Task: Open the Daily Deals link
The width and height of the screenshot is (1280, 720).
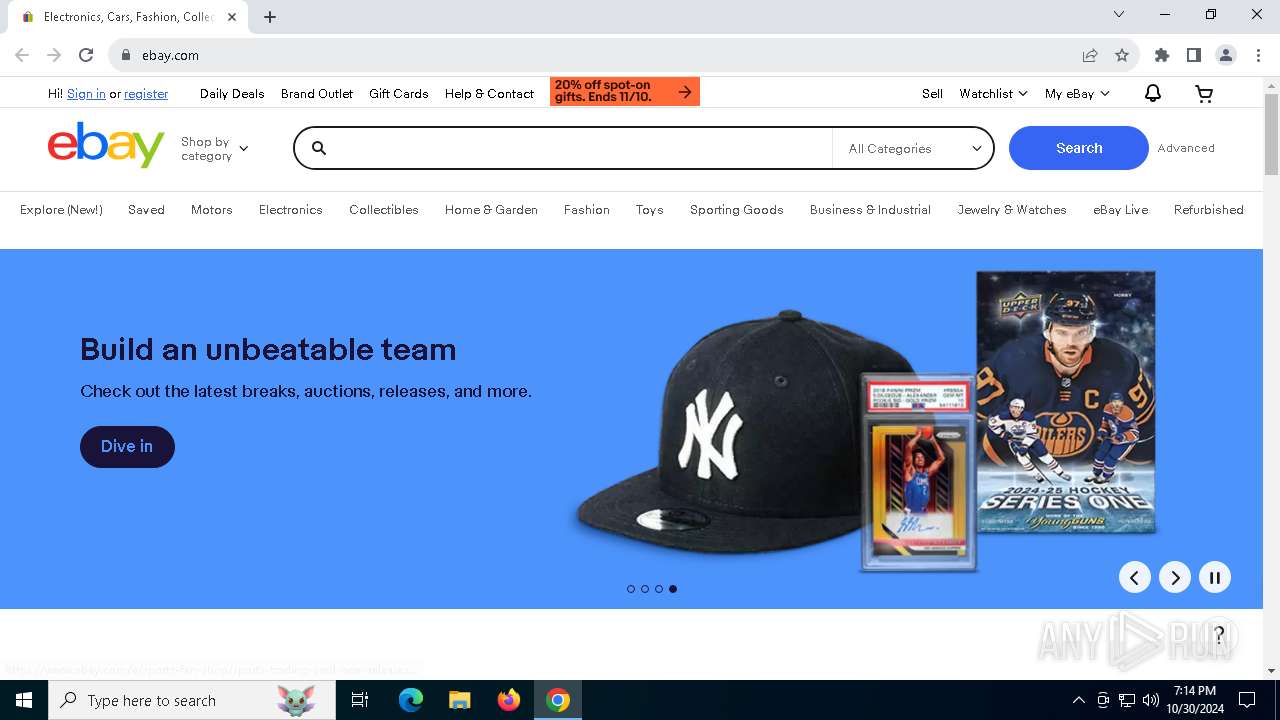Action: click(x=232, y=93)
